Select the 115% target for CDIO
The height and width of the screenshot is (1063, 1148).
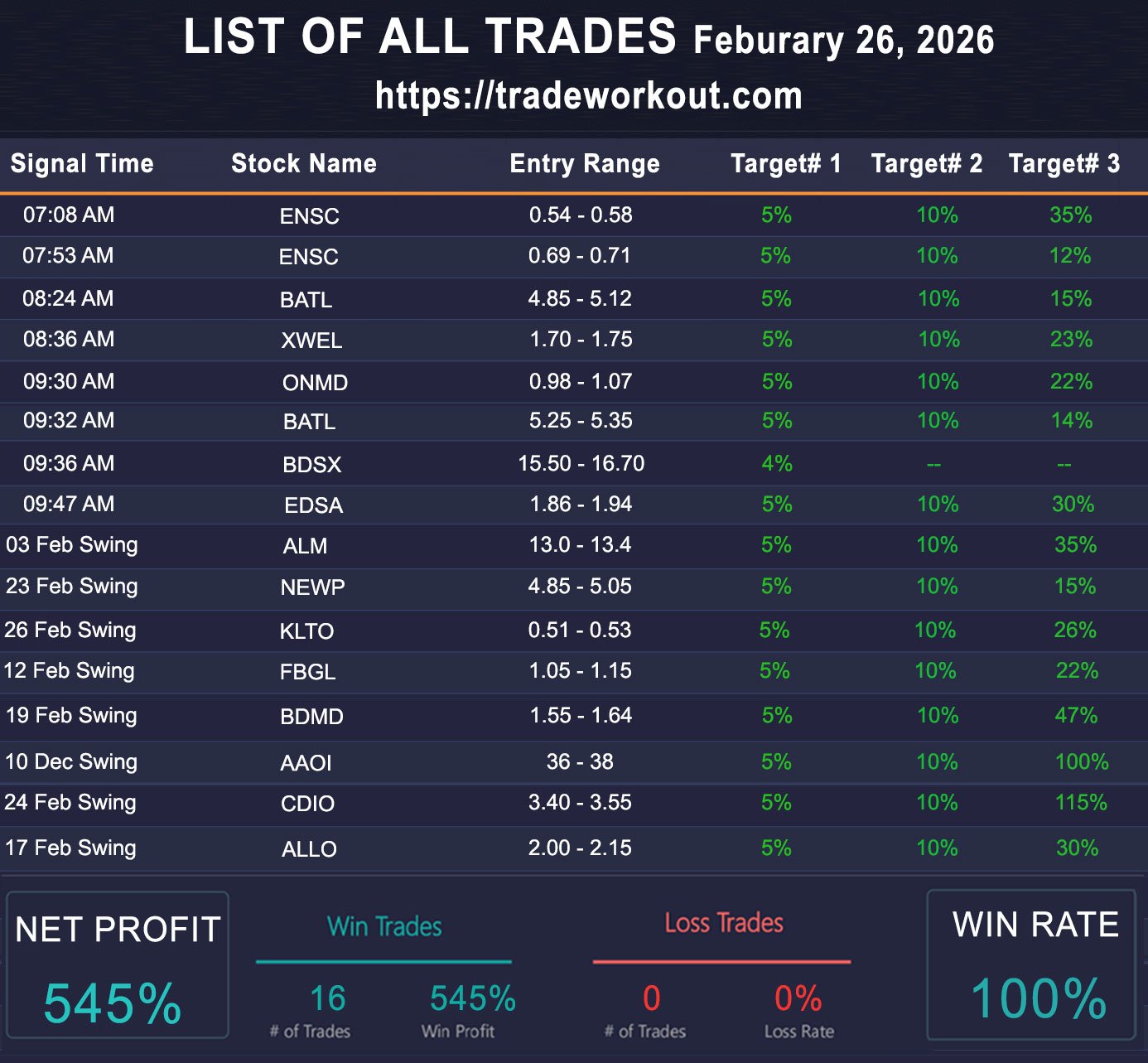click(1081, 803)
